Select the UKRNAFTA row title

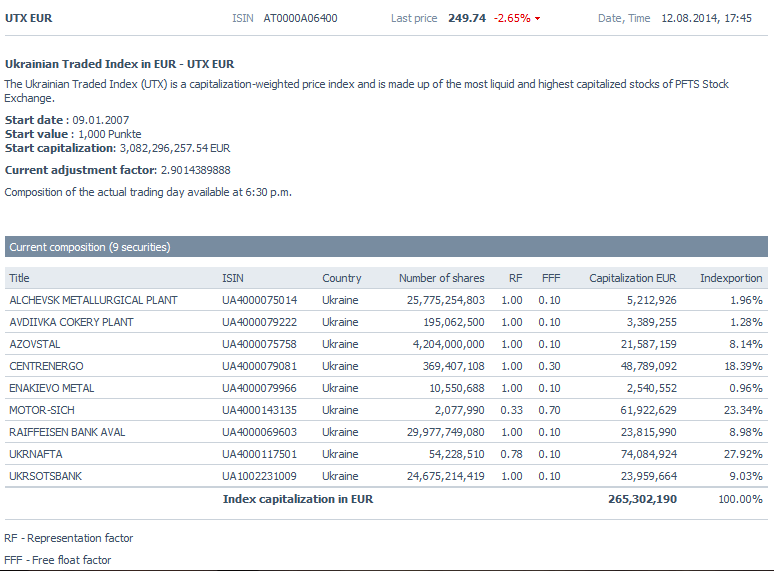tap(36, 454)
